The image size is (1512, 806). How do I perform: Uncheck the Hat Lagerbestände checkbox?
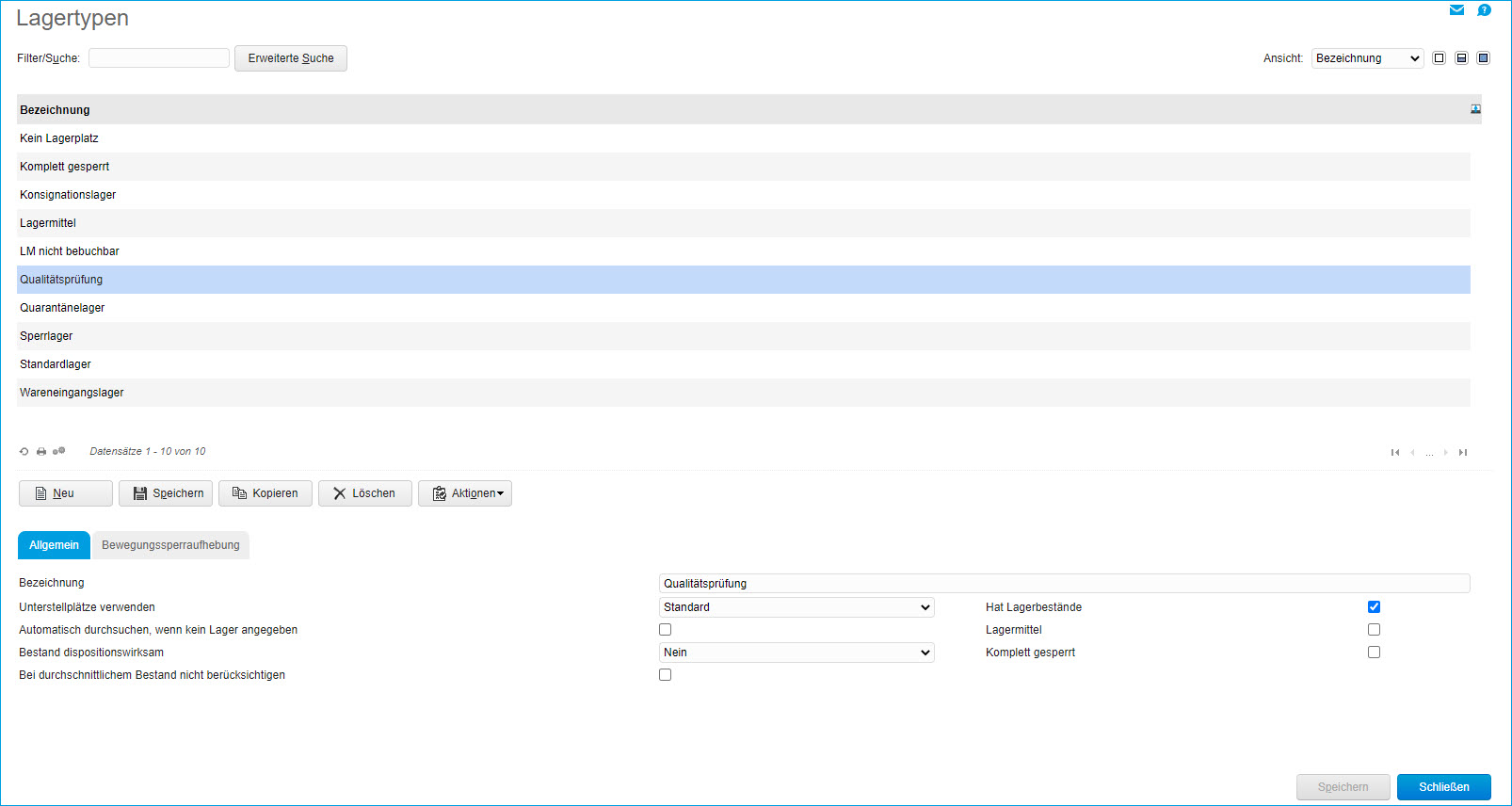[x=1374, y=607]
